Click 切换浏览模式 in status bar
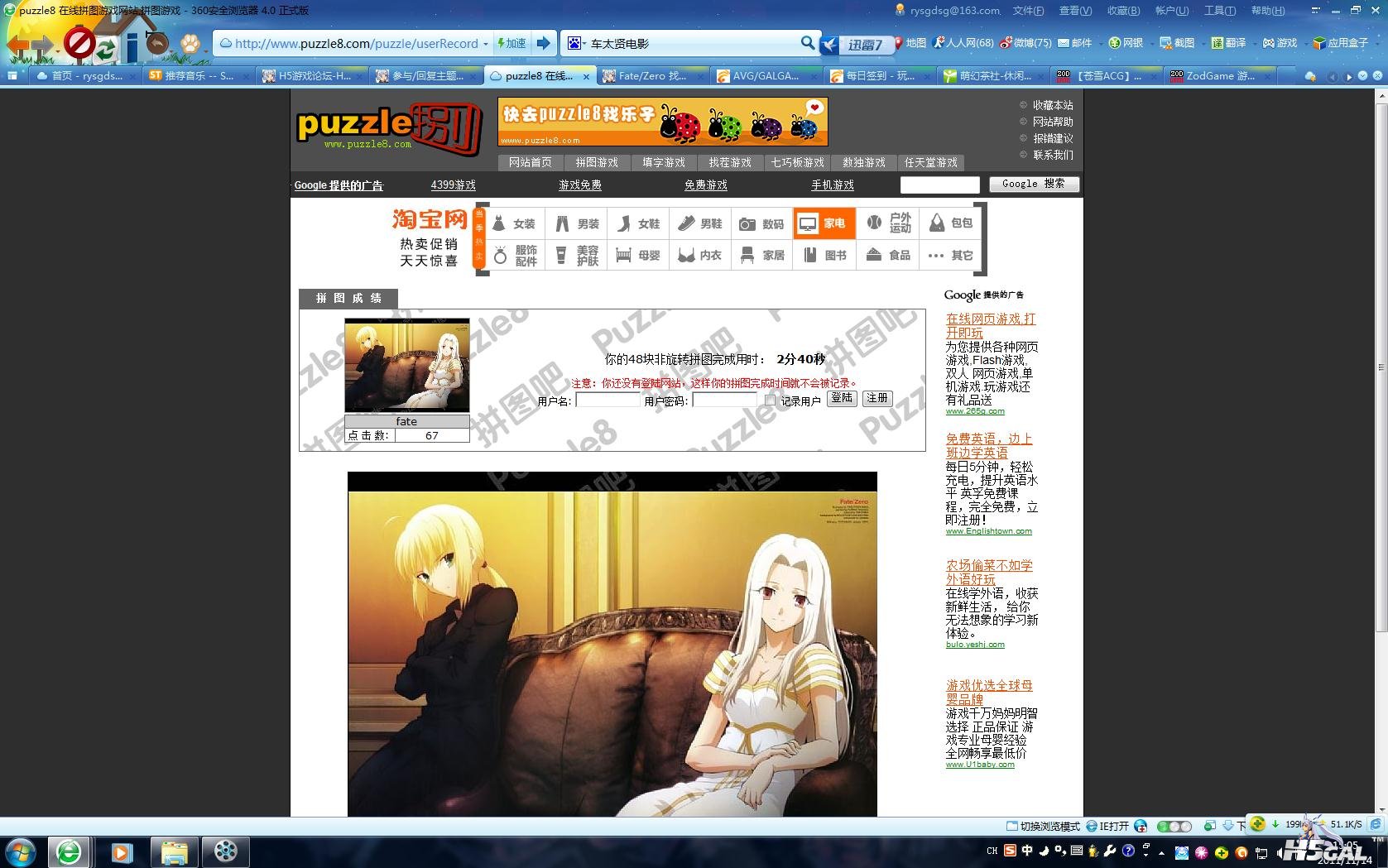The height and width of the screenshot is (868, 1388). 1043,826
